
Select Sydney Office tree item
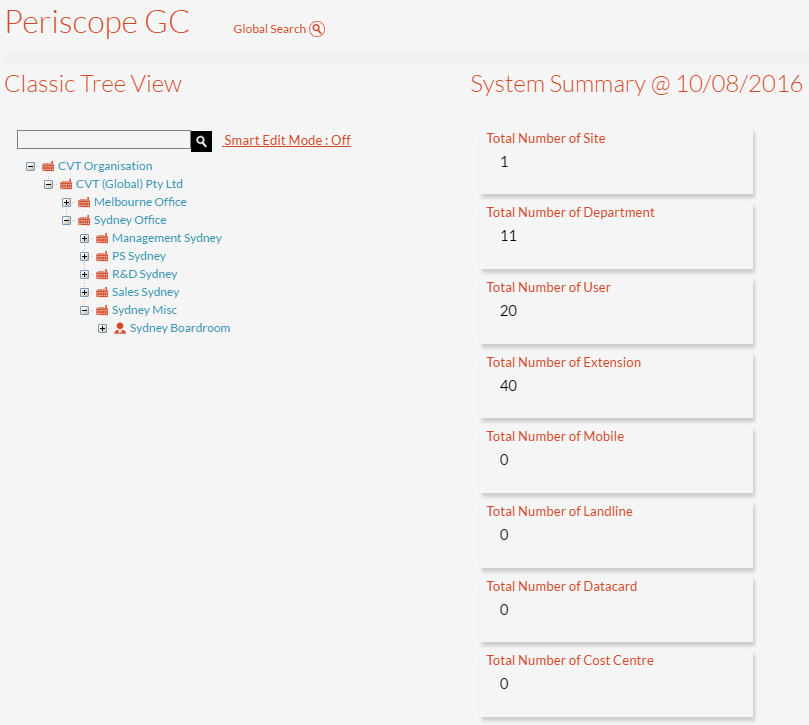click(130, 220)
